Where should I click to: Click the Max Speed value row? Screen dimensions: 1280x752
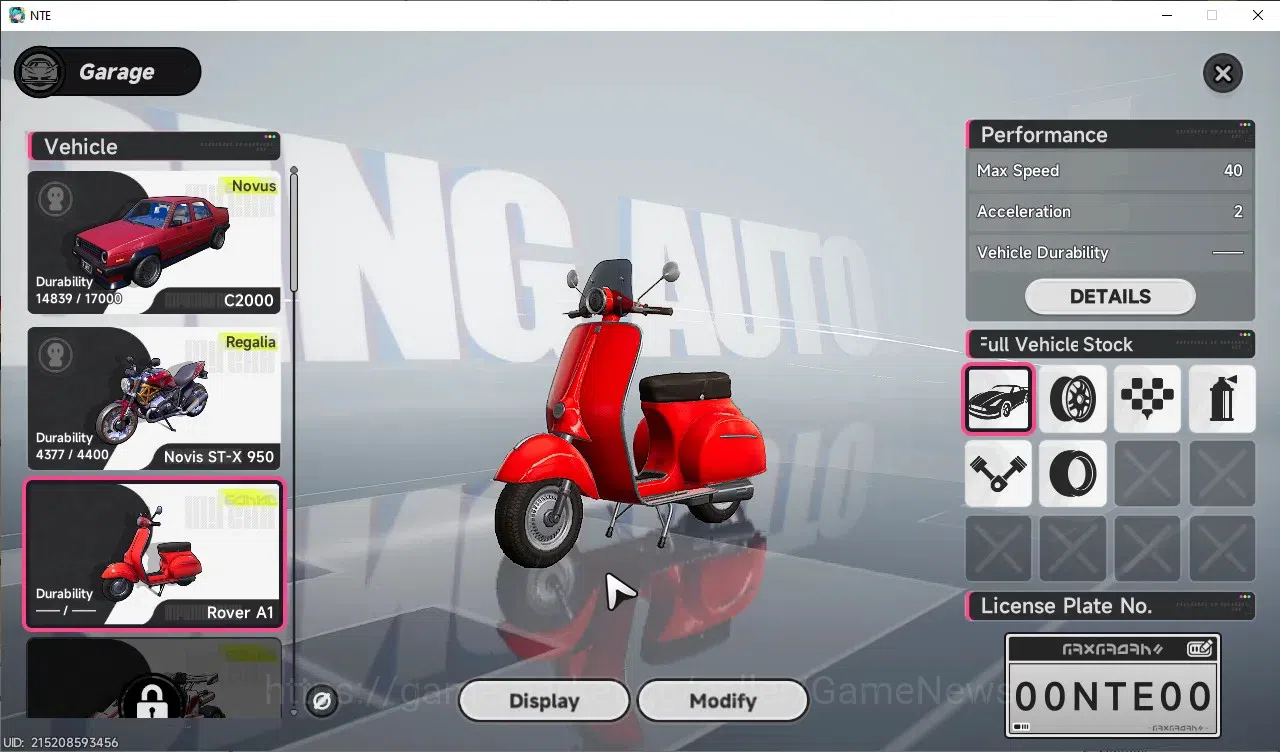pos(1110,171)
